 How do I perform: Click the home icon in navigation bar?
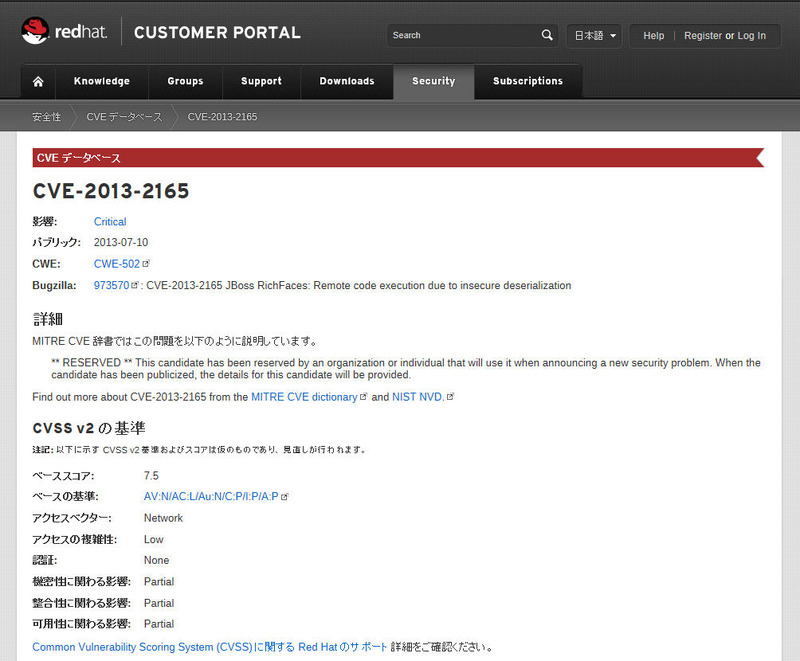click(38, 81)
